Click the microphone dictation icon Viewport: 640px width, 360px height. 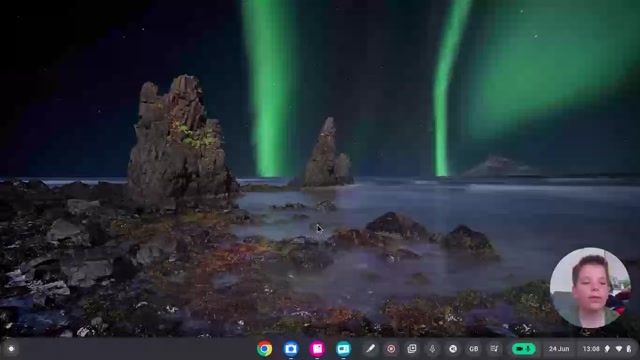coord(432,349)
